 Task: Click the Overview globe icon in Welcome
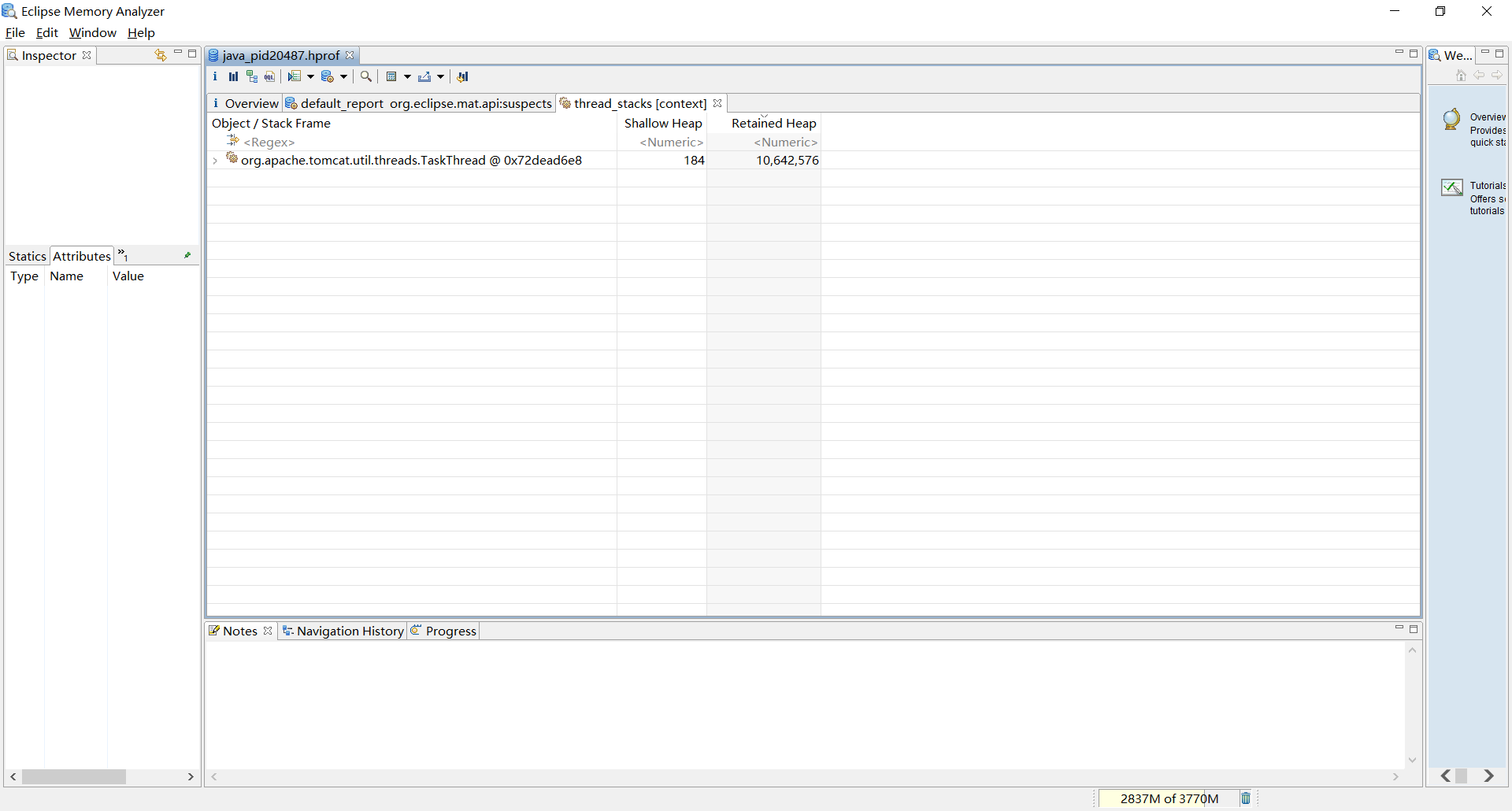1451,120
